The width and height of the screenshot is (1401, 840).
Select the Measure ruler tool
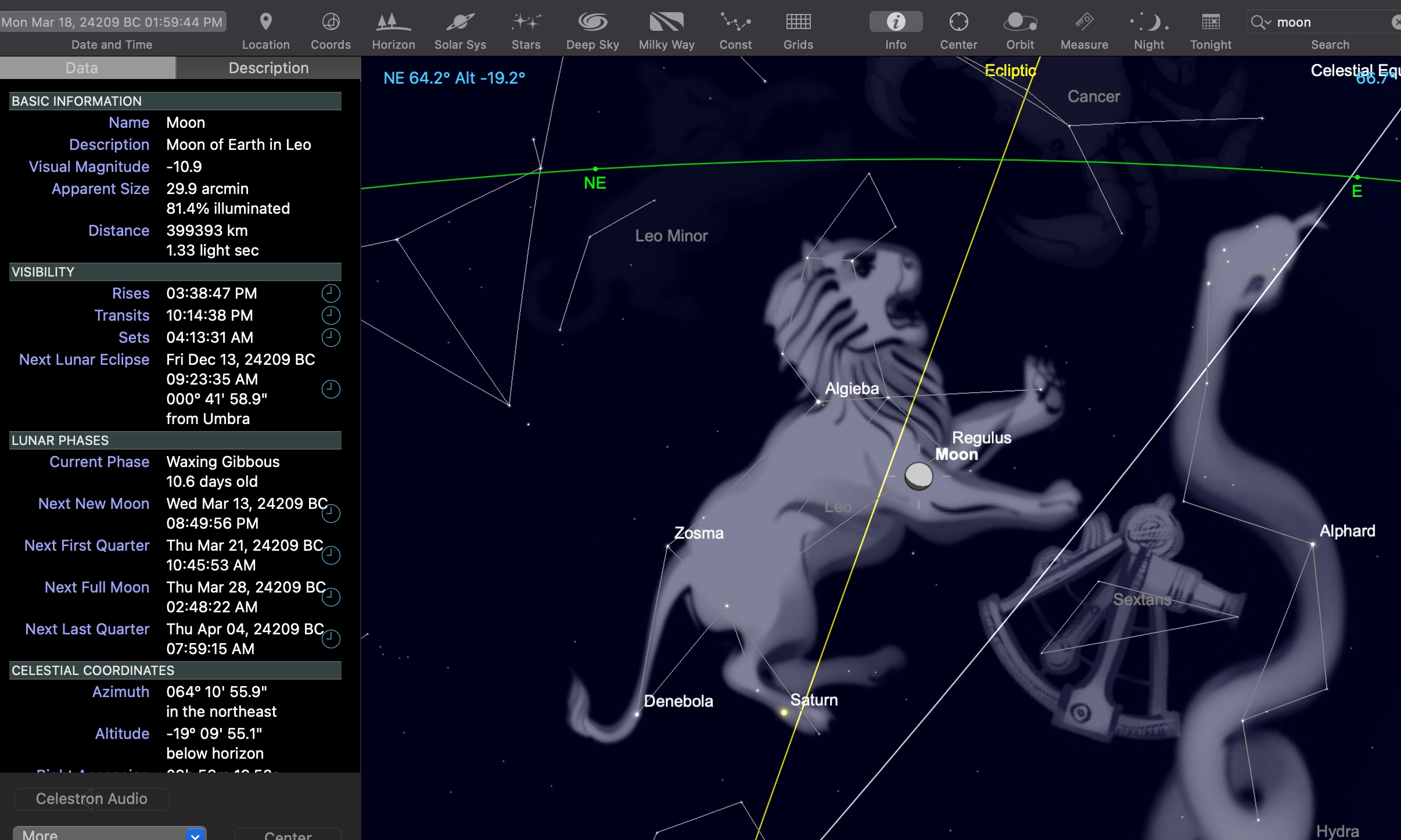click(x=1084, y=22)
